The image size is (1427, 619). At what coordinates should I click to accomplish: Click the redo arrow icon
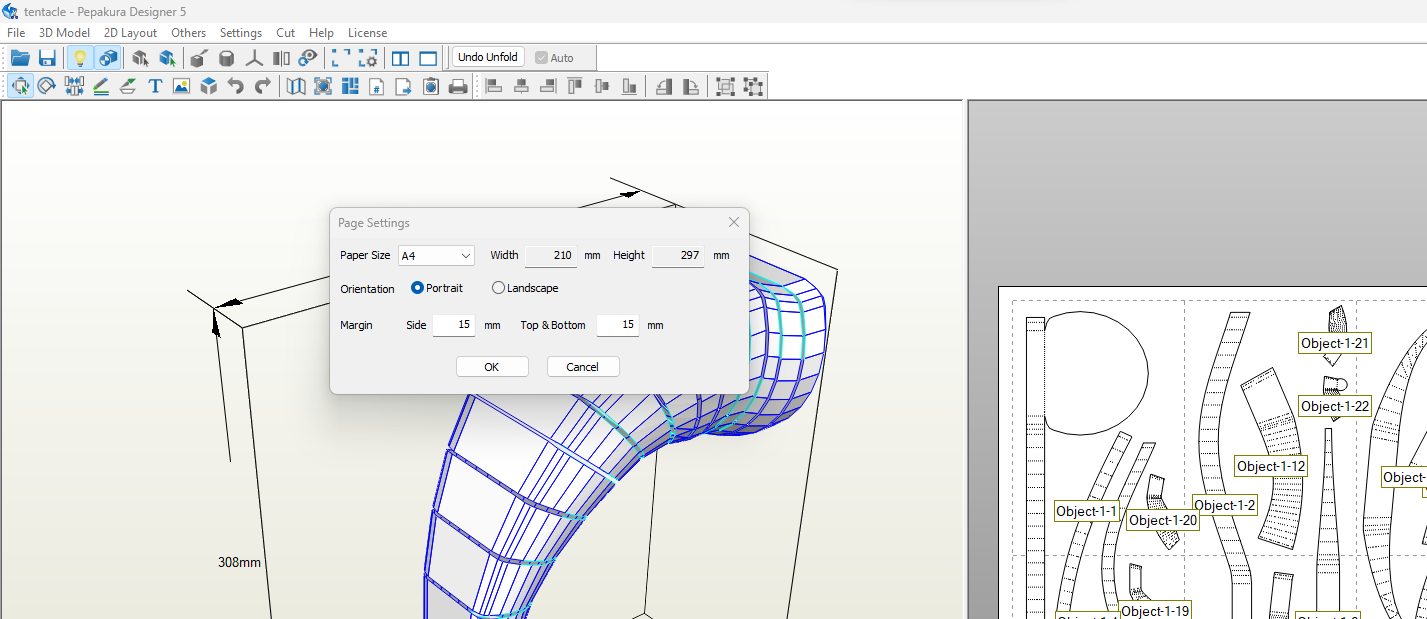(x=263, y=87)
